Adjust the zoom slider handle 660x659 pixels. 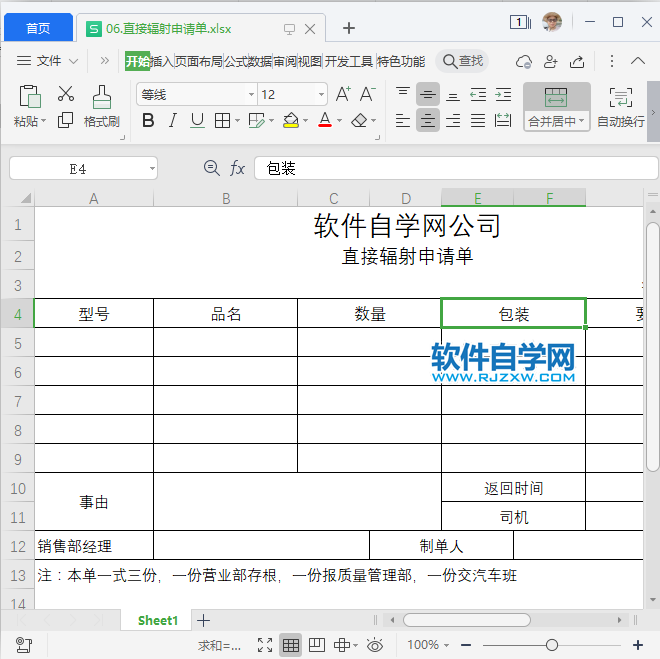[552, 645]
